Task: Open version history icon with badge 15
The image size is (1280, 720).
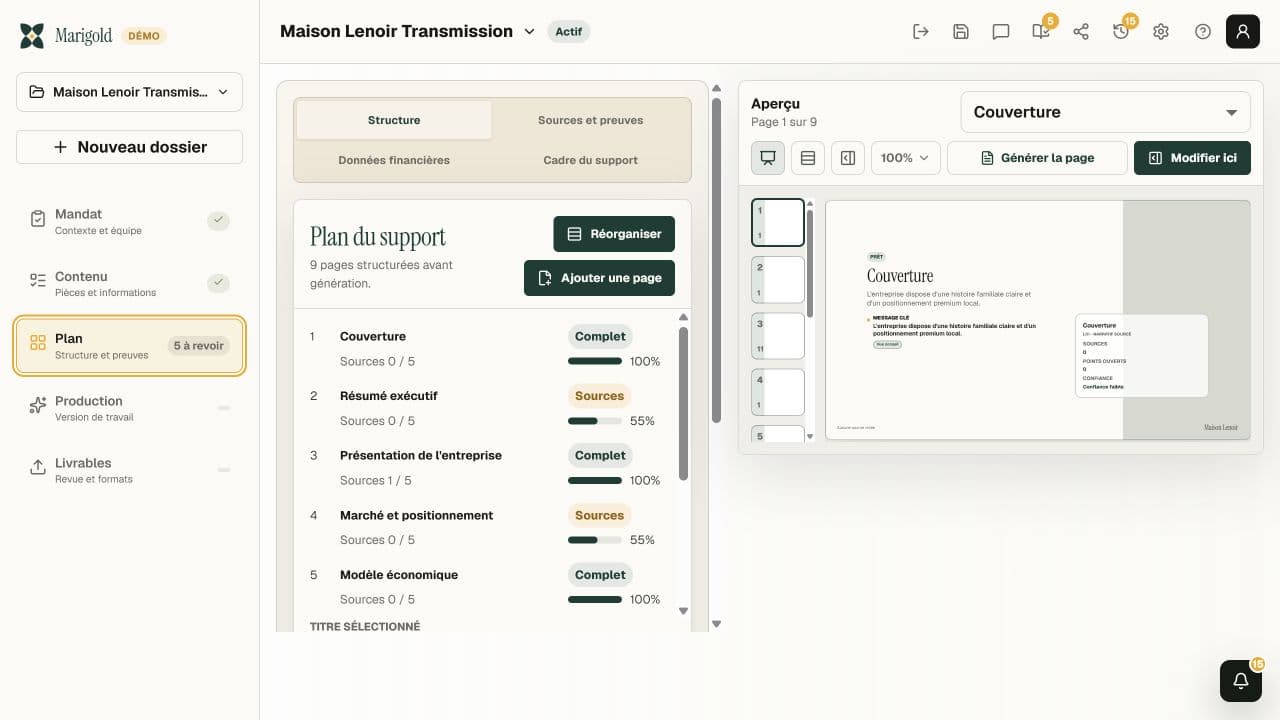Action: [1121, 31]
